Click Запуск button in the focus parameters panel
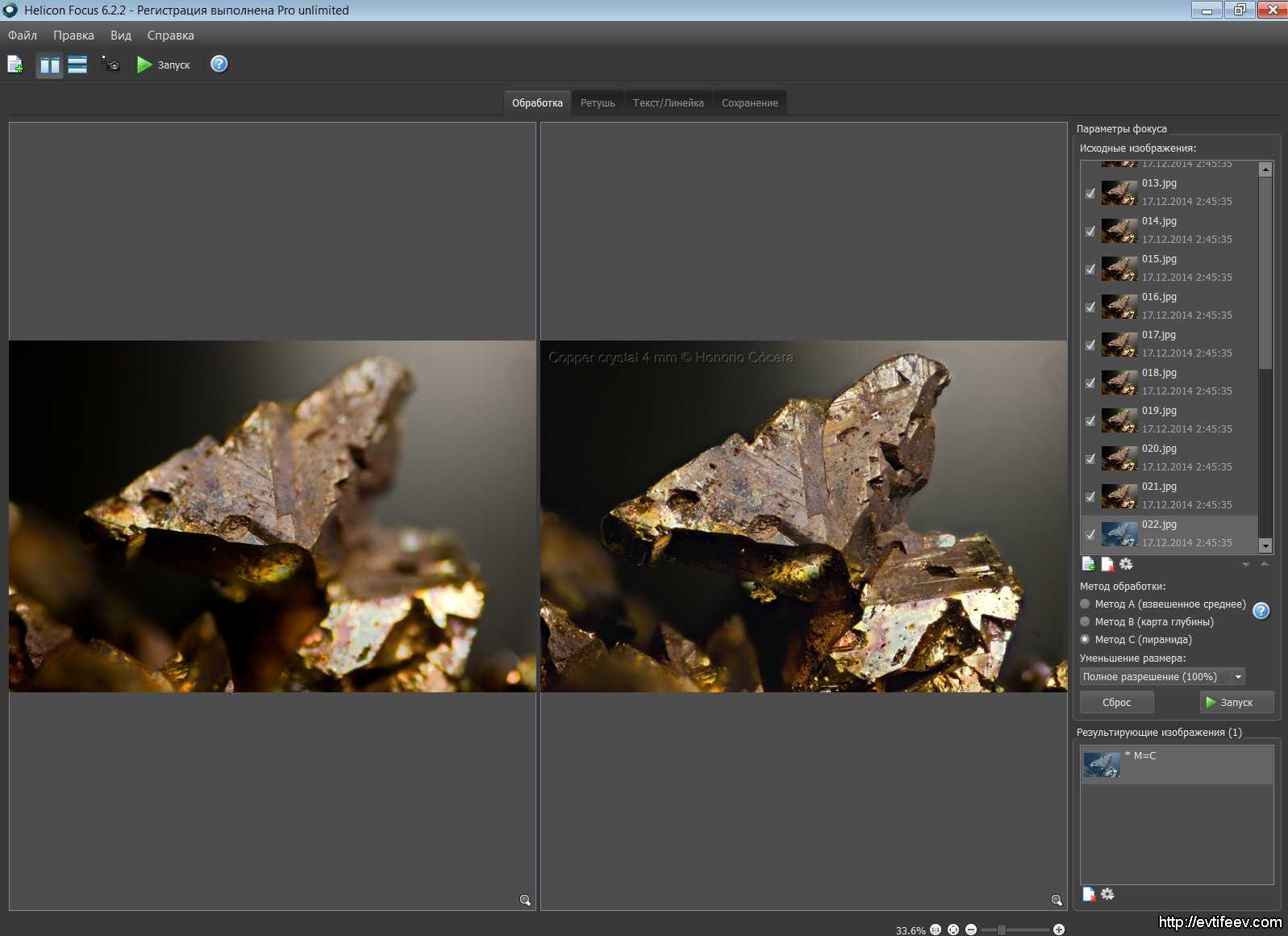 1237,702
